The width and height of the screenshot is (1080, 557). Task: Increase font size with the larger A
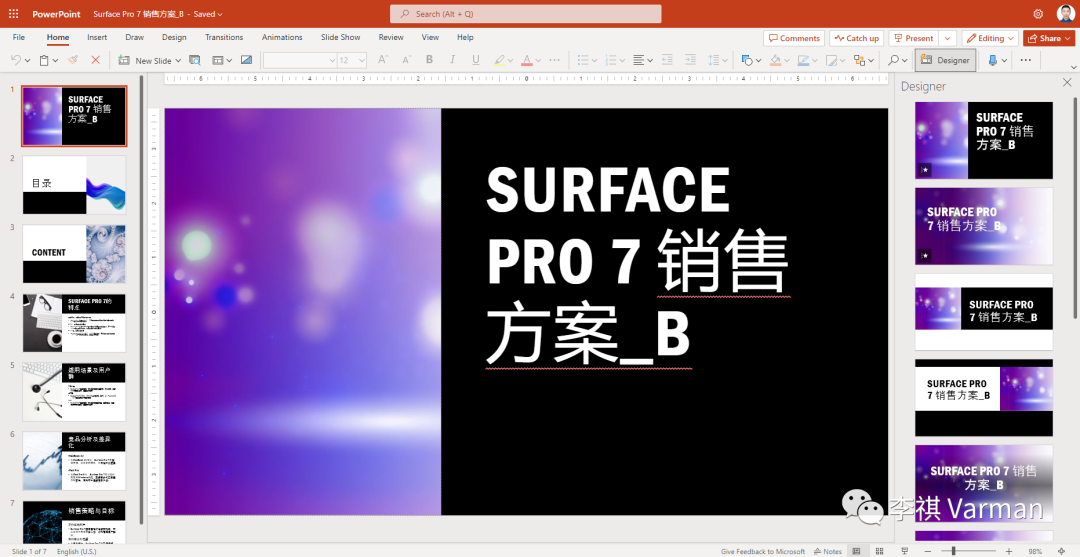point(383,61)
